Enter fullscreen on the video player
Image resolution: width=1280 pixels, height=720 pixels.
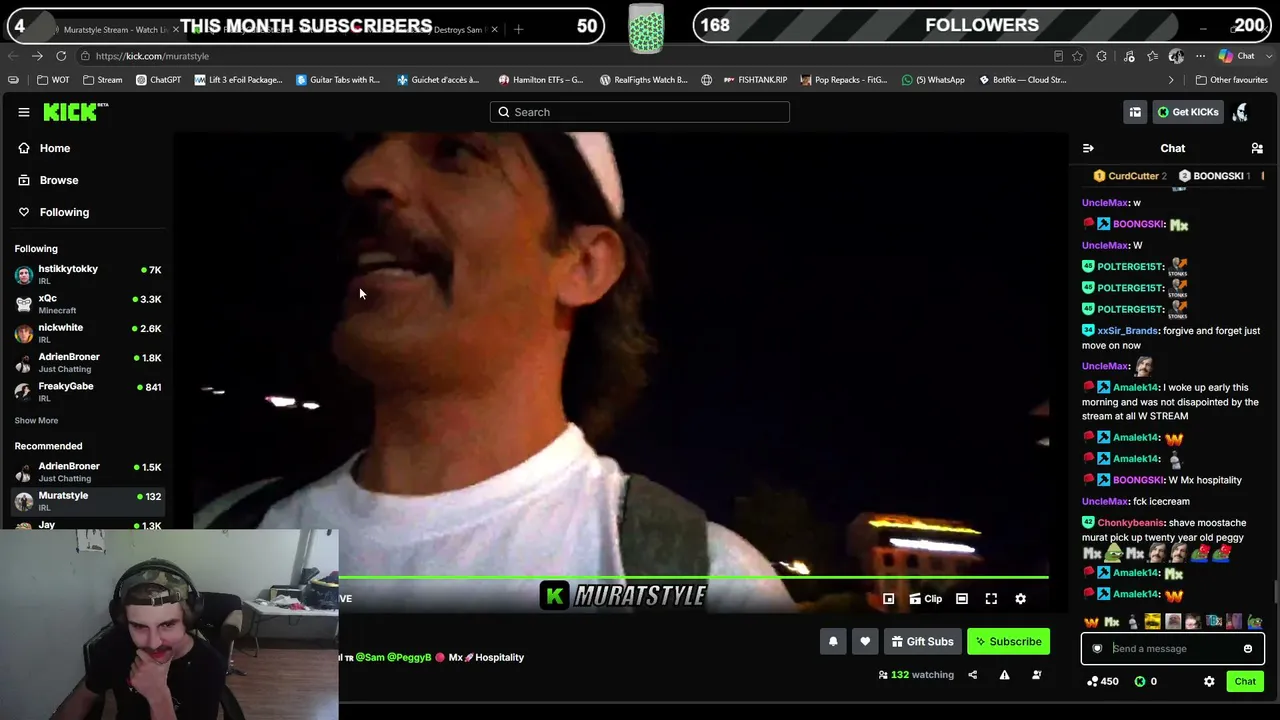click(991, 599)
